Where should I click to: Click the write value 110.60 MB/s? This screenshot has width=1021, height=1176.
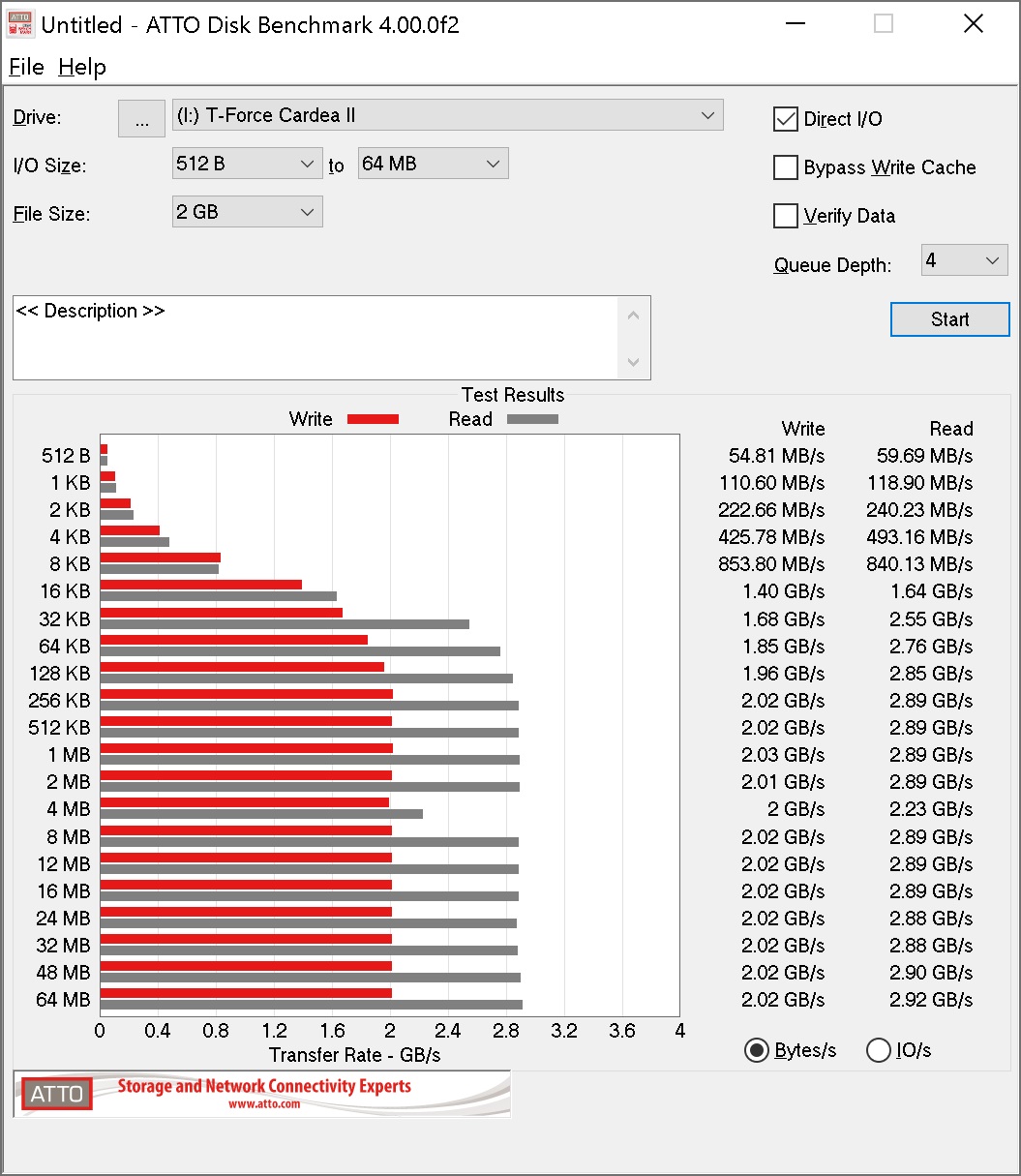pyautogui.click(x=771, y=483)
